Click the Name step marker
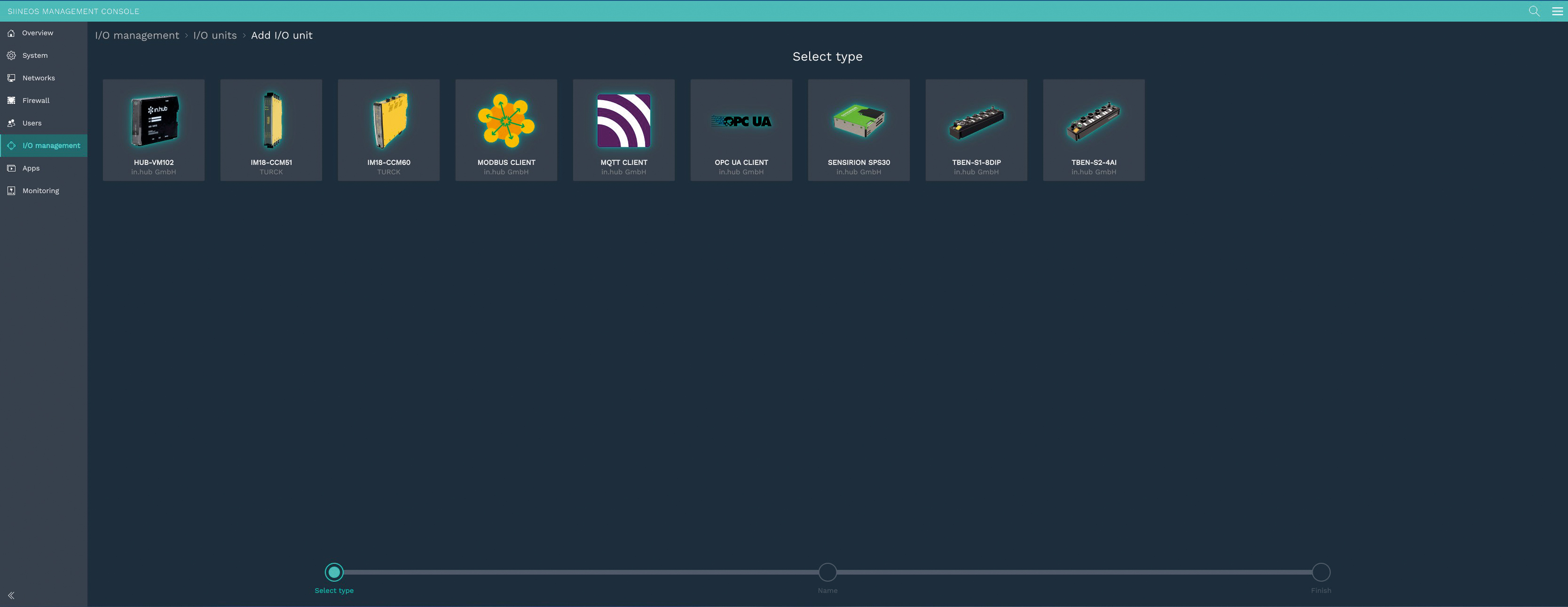Screen dimensions: 1568x607 point(827,572)
